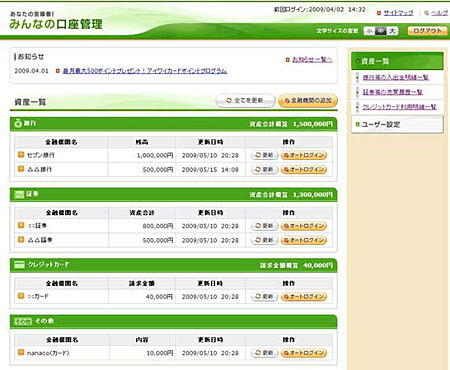Screen dimensions: 450x370
Task: Click the orange icon beside セブン銀行
Action: (x=21, y=154)
